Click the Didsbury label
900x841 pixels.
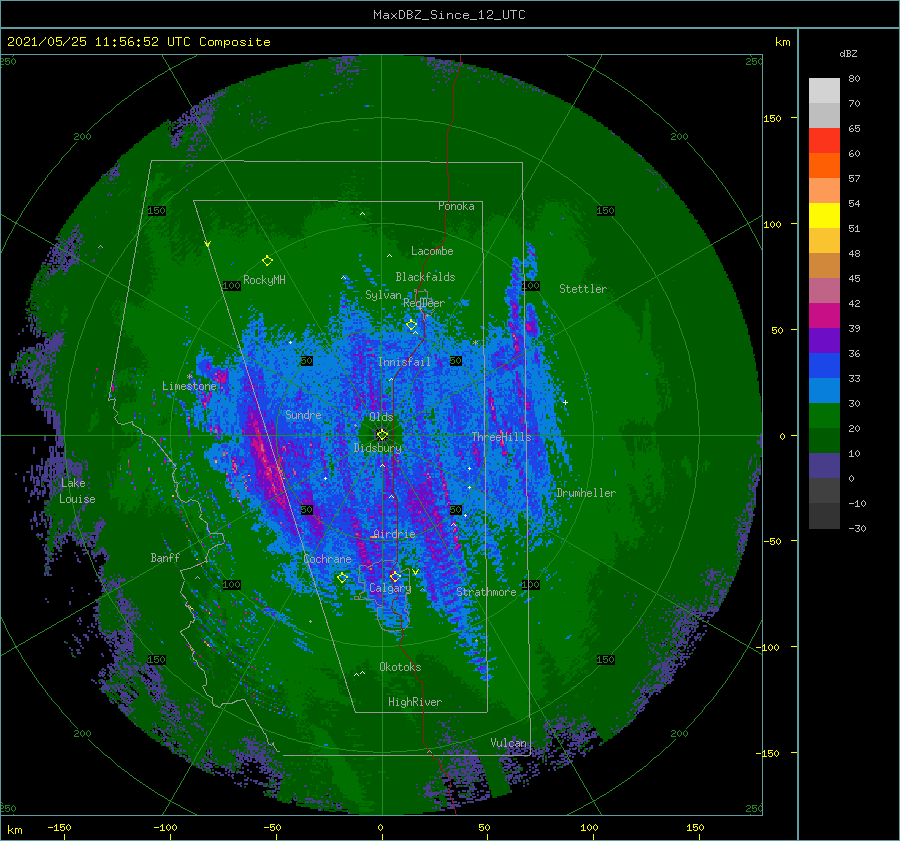pyautogui.click(x=378, y=448)
